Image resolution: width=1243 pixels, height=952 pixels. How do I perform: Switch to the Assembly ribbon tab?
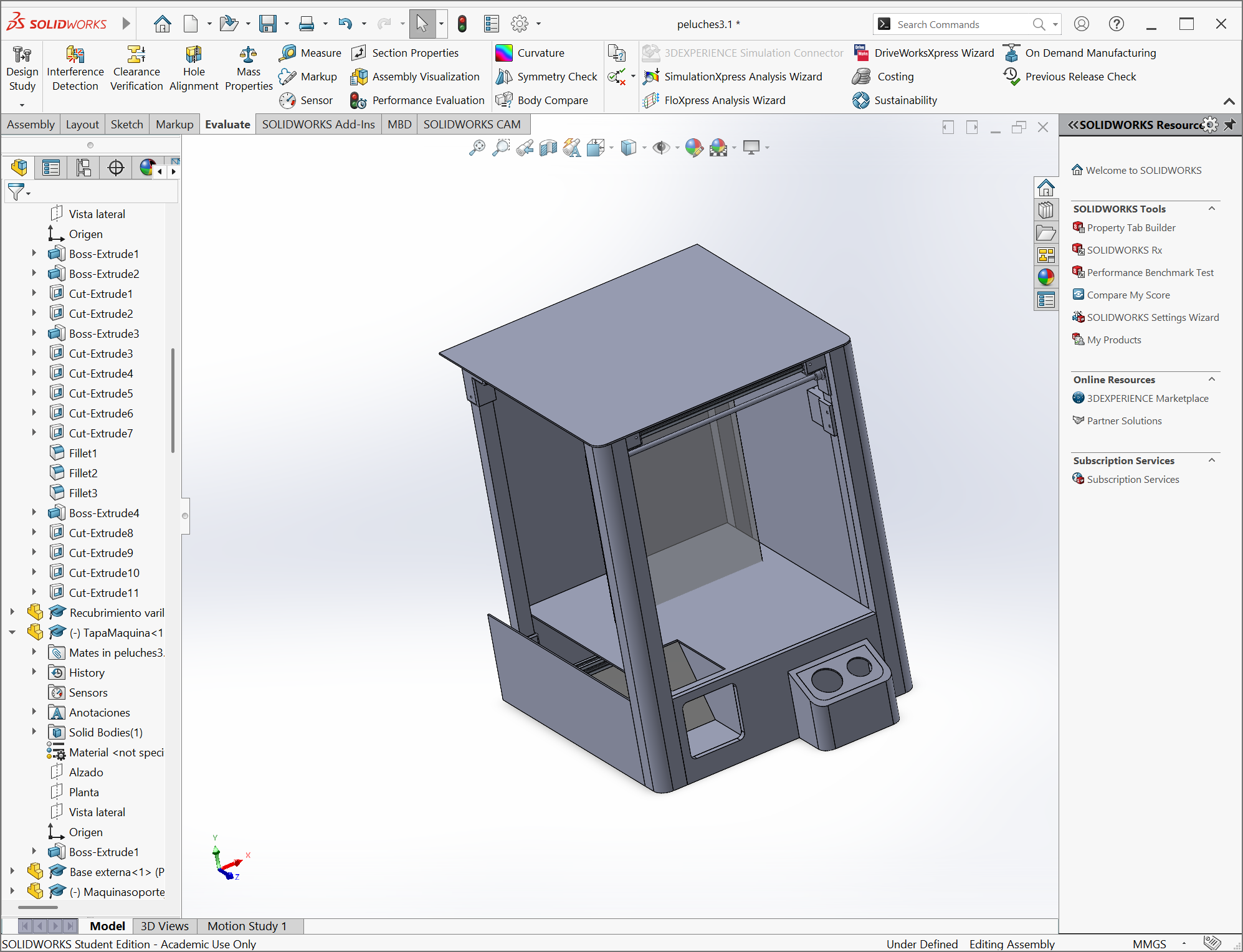point(31,125)
